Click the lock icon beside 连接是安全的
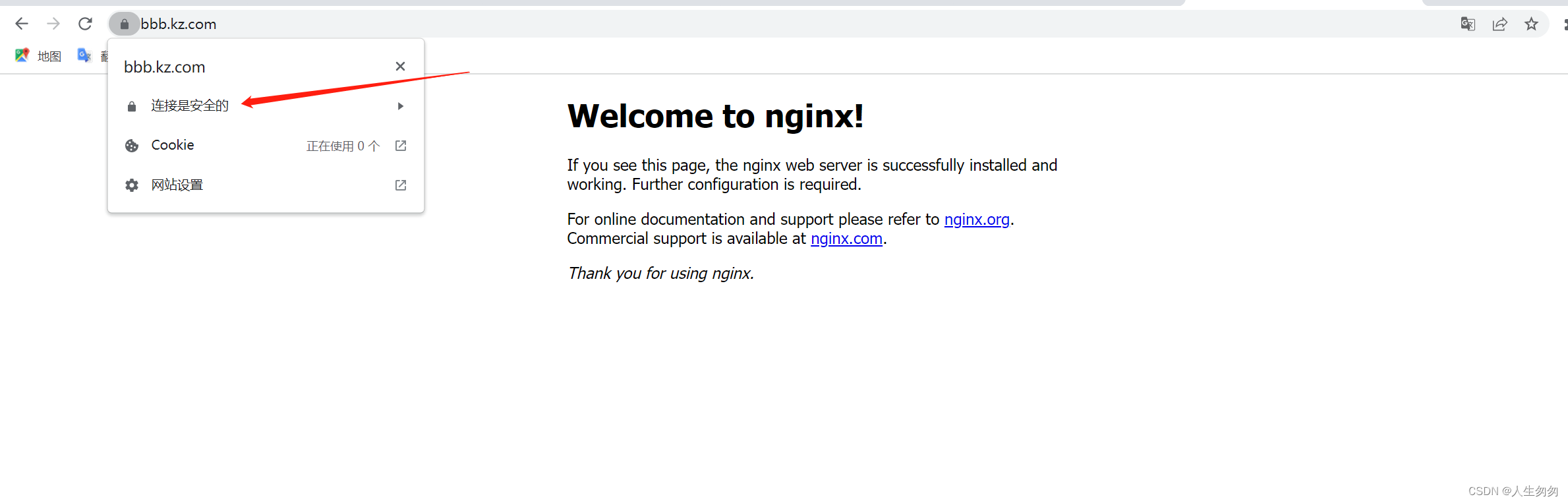Image resolution: width=1568 pixels, height=503 pixels. (x=132, y=106)
